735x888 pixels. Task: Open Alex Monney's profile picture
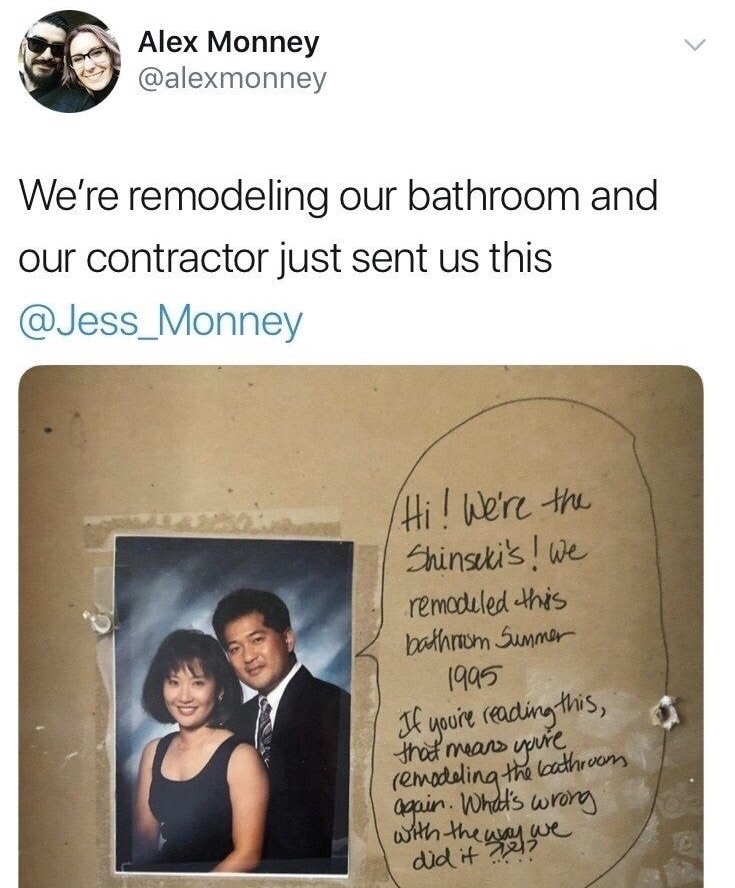click(x=70, y=61)
